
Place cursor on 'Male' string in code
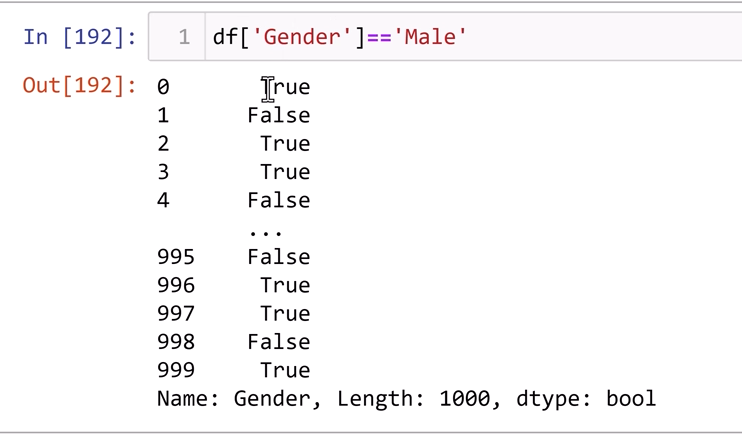[430, 37]
